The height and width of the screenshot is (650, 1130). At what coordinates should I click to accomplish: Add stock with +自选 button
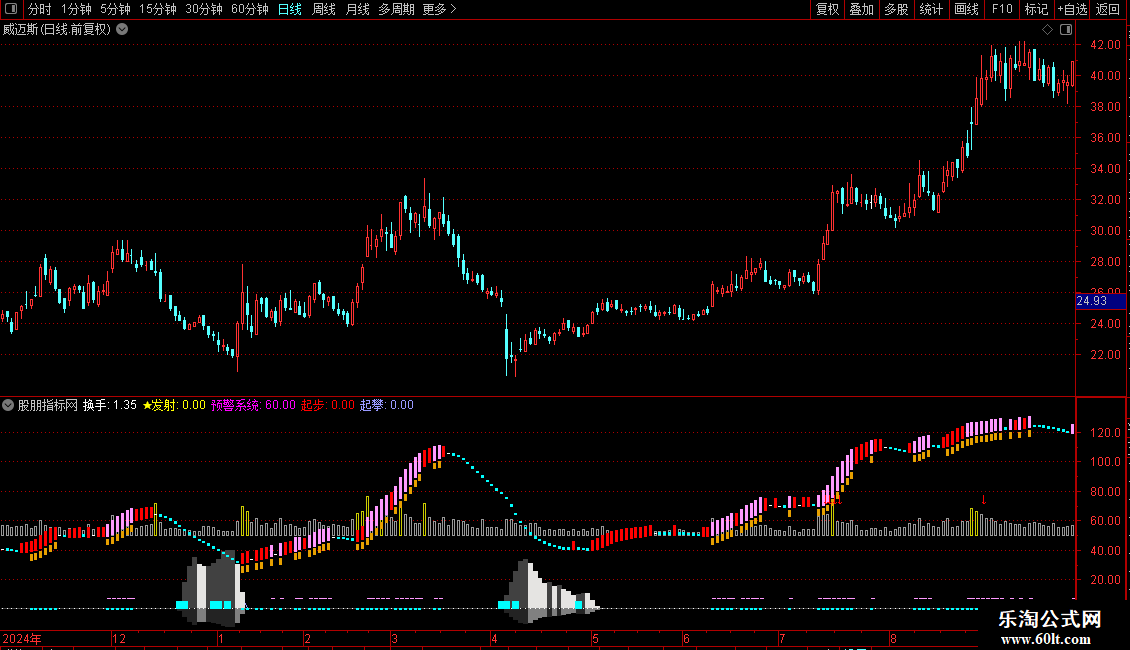1072,9
